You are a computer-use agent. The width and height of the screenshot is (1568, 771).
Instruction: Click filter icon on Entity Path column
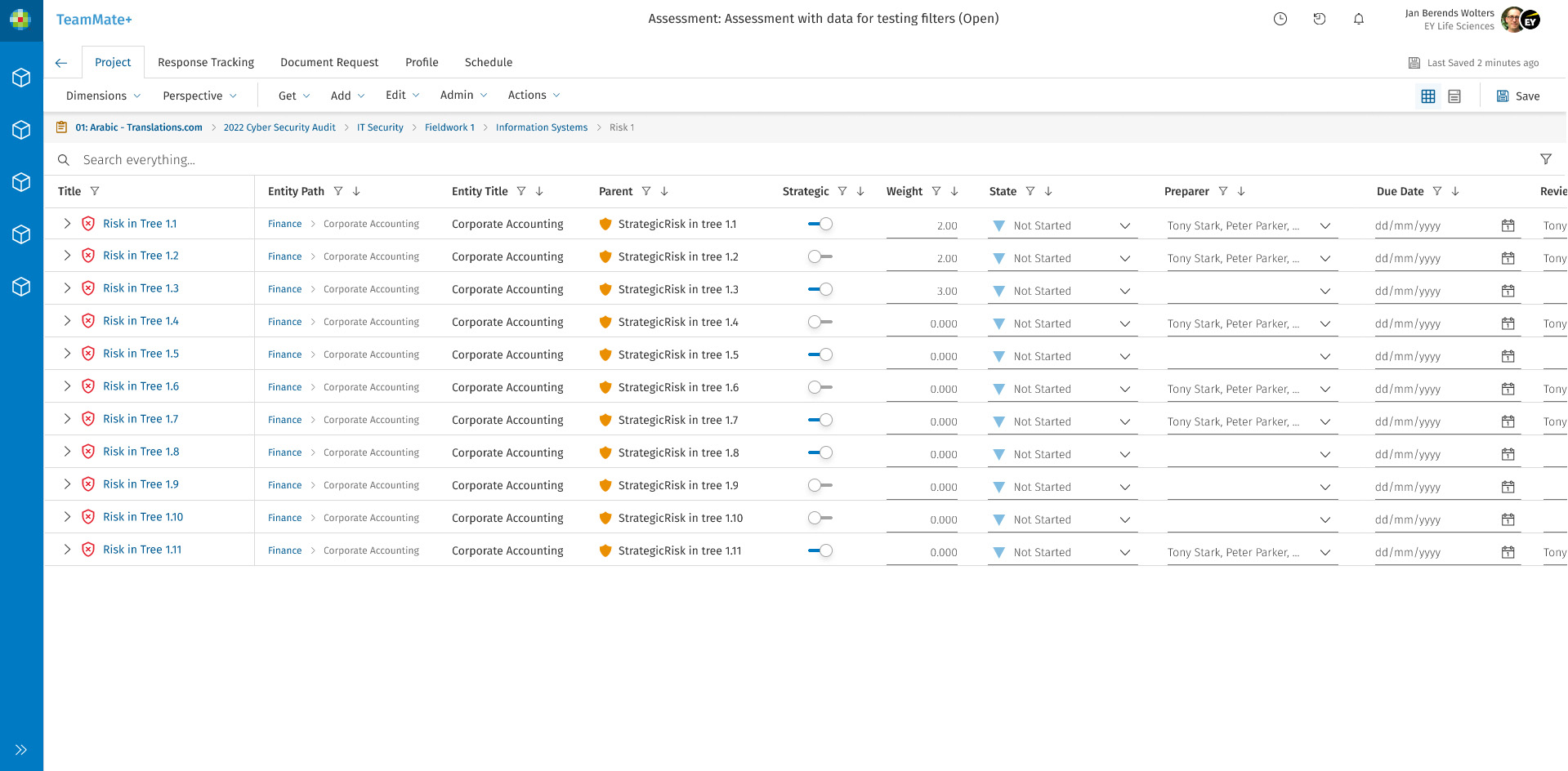pyautogui.click(x=338, y=191)
